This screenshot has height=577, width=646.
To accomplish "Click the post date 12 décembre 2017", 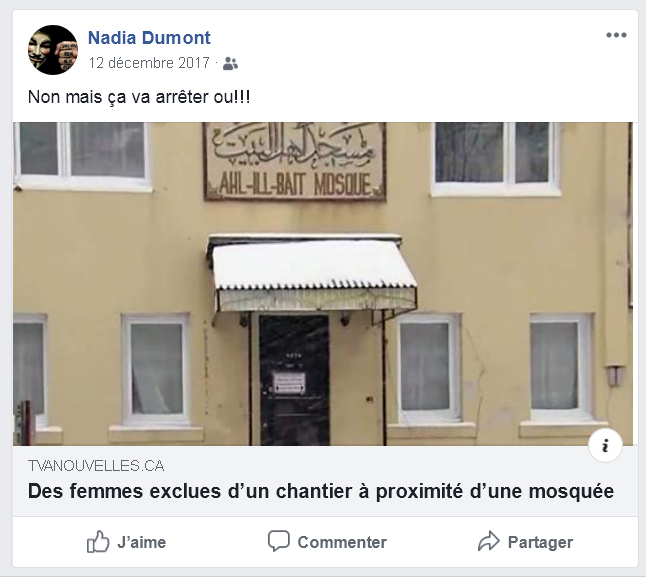I will pos(149,63).
